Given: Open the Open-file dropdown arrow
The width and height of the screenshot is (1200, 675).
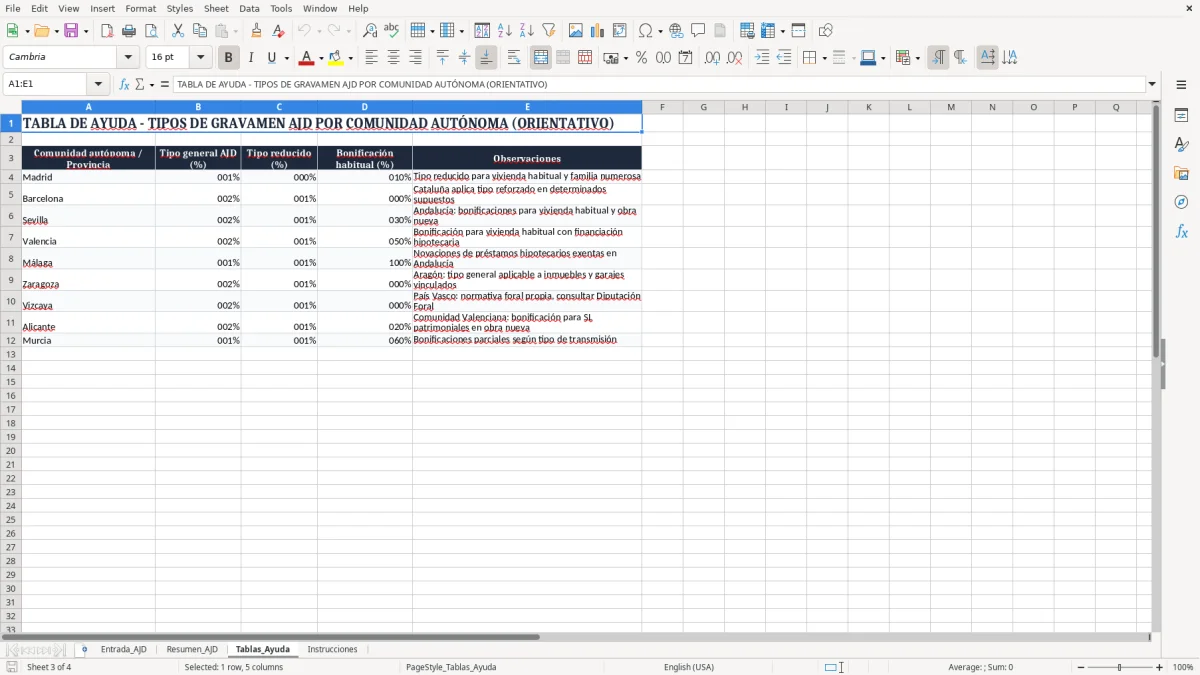Looking at the screenshot, I should tap(57, 31).
